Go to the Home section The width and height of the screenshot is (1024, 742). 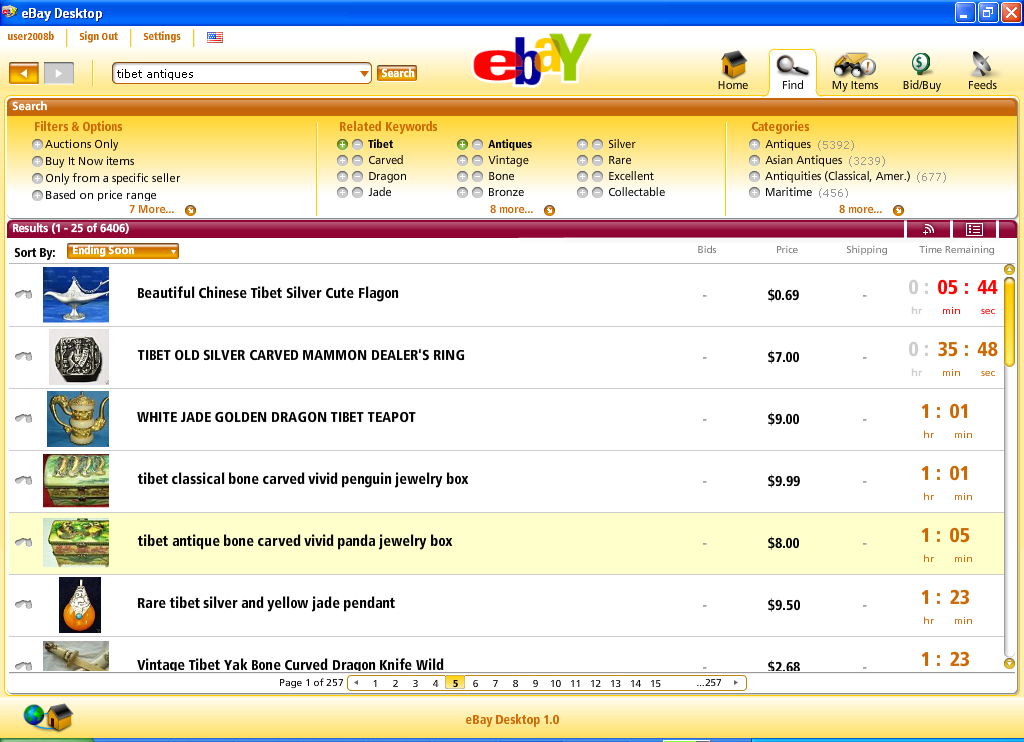point(733,71)
